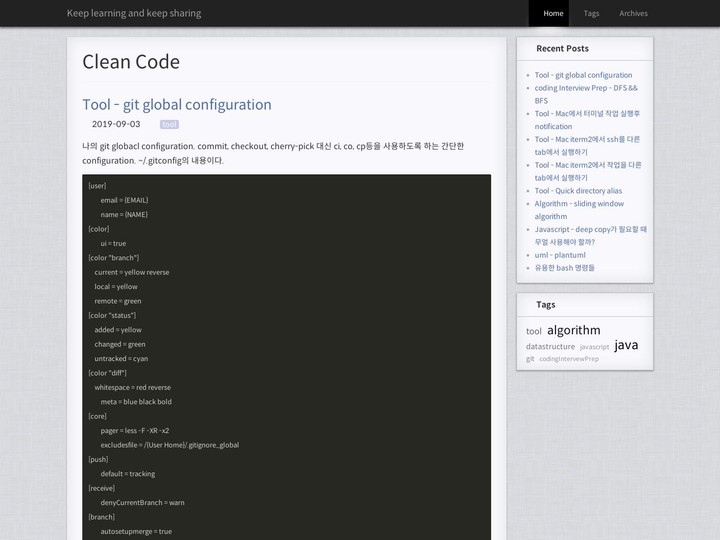The height and width of the screenshot is (540, 720).
Task: Open recent post 'Algorithm - sliding window algorithm'
Action: 579,209
